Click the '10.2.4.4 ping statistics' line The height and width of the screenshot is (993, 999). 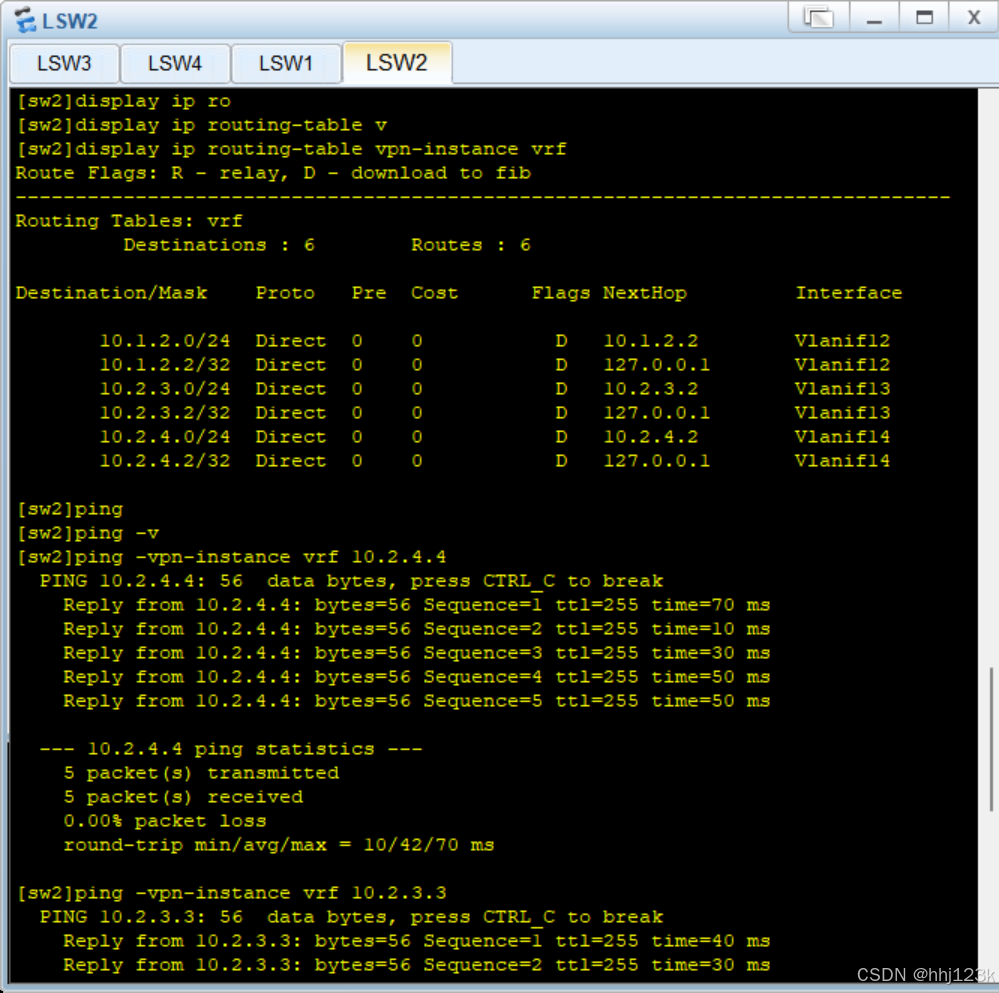[231, 749]
